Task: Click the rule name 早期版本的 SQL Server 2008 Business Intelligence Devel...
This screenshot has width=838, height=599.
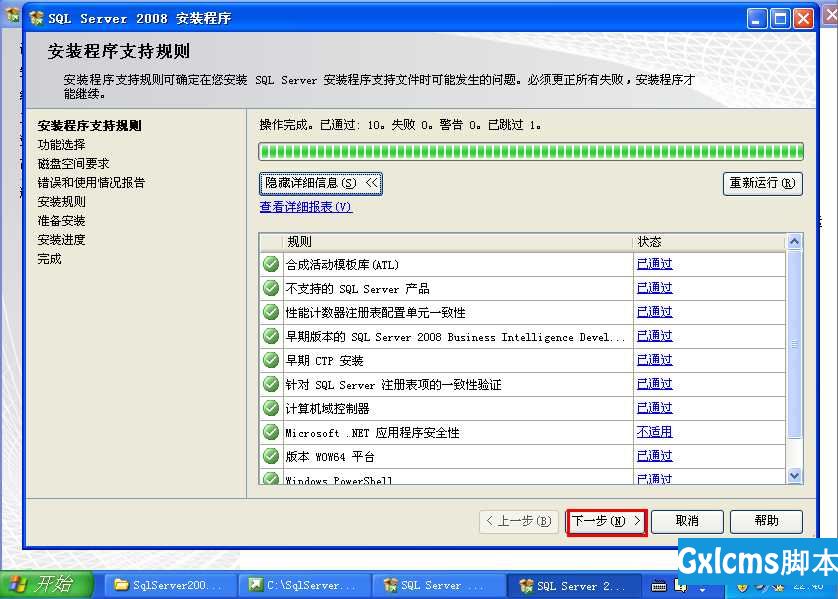Action: (x=455, y=337)
